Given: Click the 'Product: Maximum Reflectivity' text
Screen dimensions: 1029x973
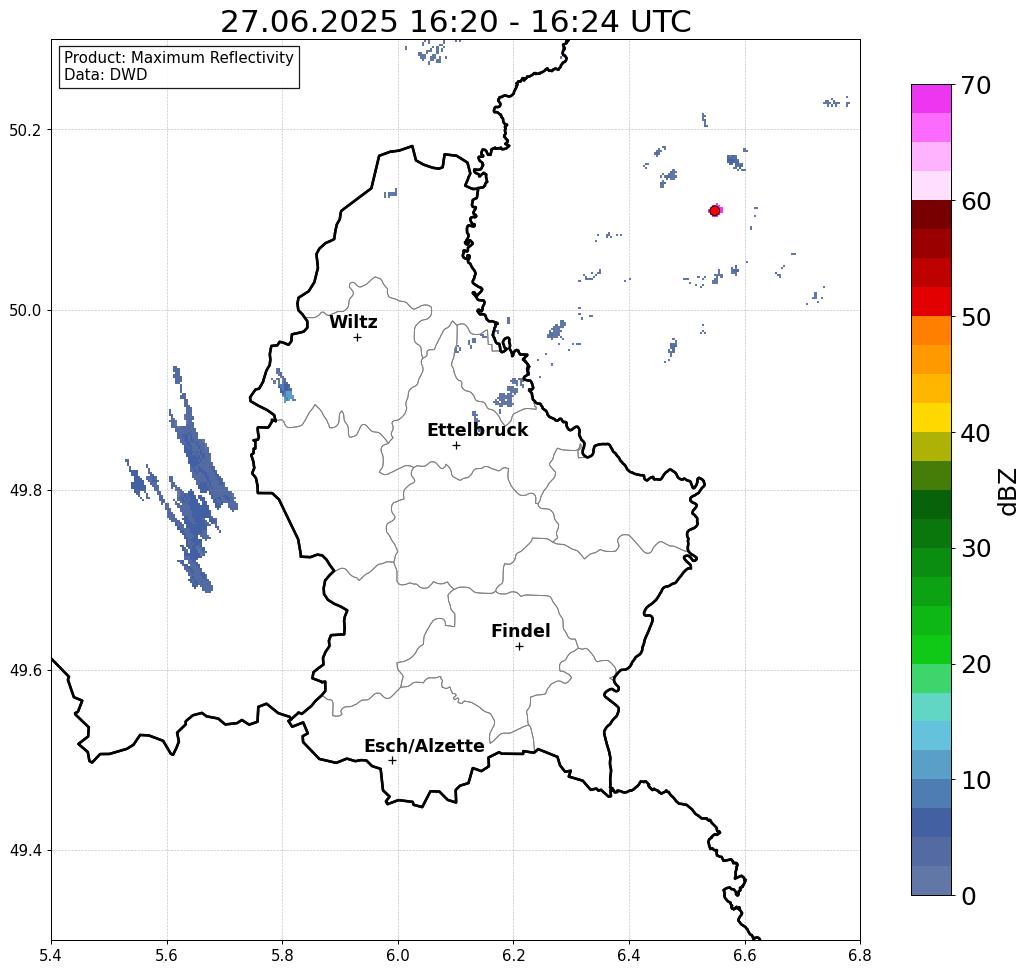Looking at the screenshot, I should click(178, 58).
